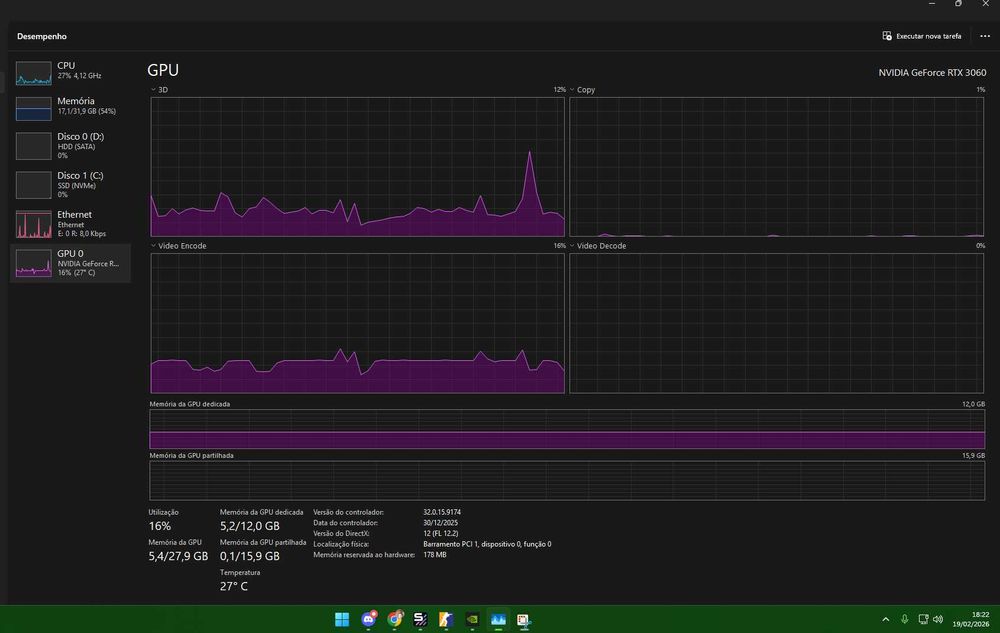Click the value 5,4/27,9 GB
The image size is (1000, 633).
178,556
